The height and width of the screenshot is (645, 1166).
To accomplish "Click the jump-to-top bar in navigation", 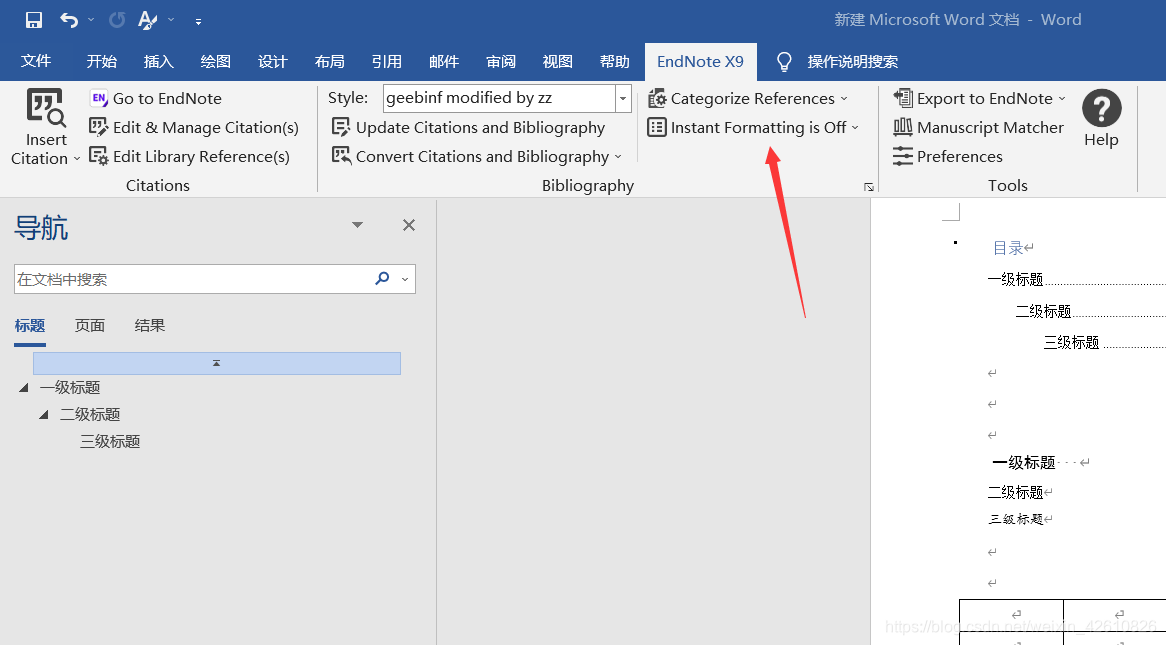I will 216,363.
